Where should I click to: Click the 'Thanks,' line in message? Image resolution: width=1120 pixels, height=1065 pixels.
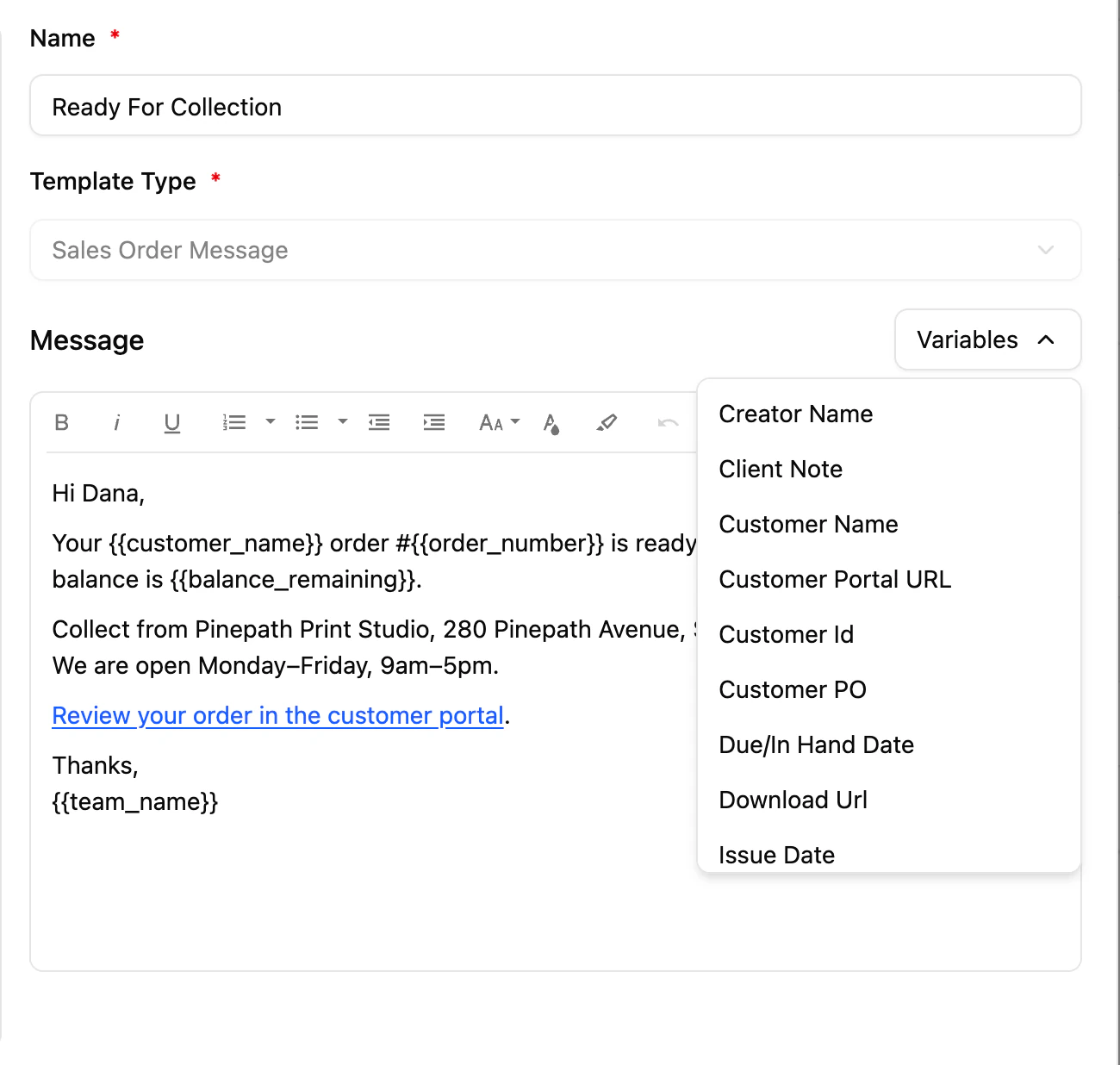pos(95,765)
